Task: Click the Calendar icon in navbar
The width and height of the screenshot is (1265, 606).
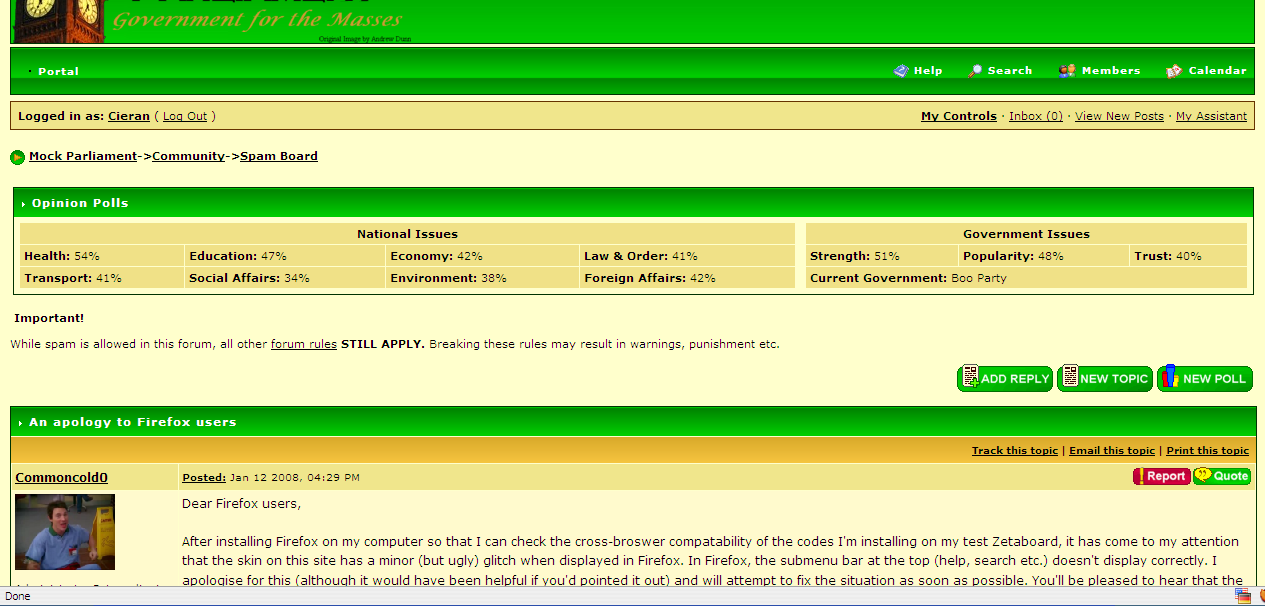Action: coord(1174,71)
